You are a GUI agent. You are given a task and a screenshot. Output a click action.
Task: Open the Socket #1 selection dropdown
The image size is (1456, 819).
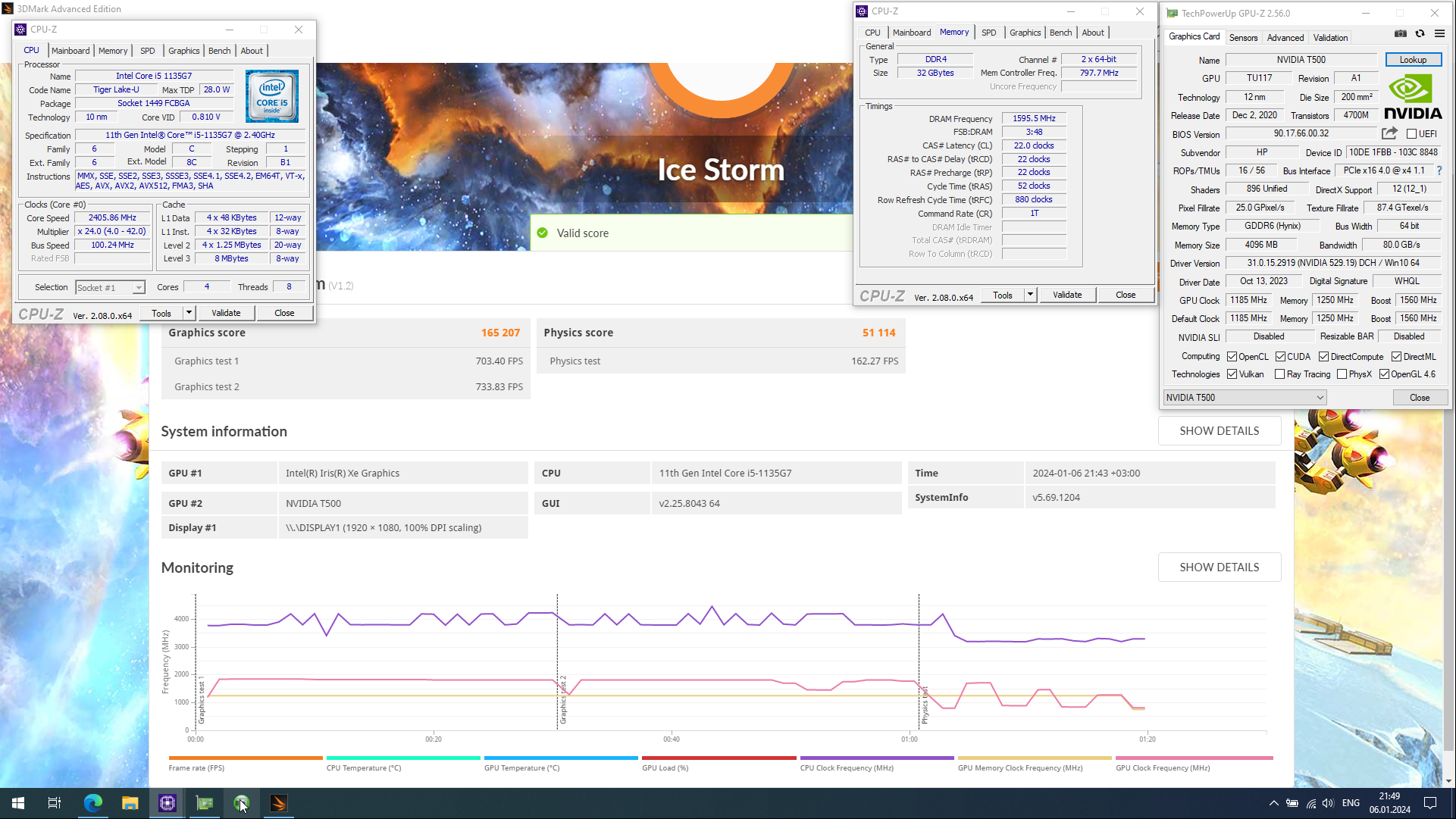(110, 287)
